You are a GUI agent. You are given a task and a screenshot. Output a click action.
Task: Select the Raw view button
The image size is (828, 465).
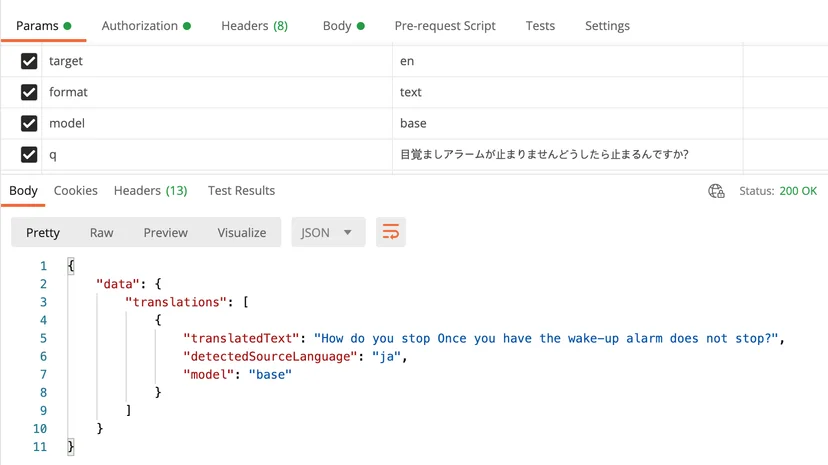(101, 233)
